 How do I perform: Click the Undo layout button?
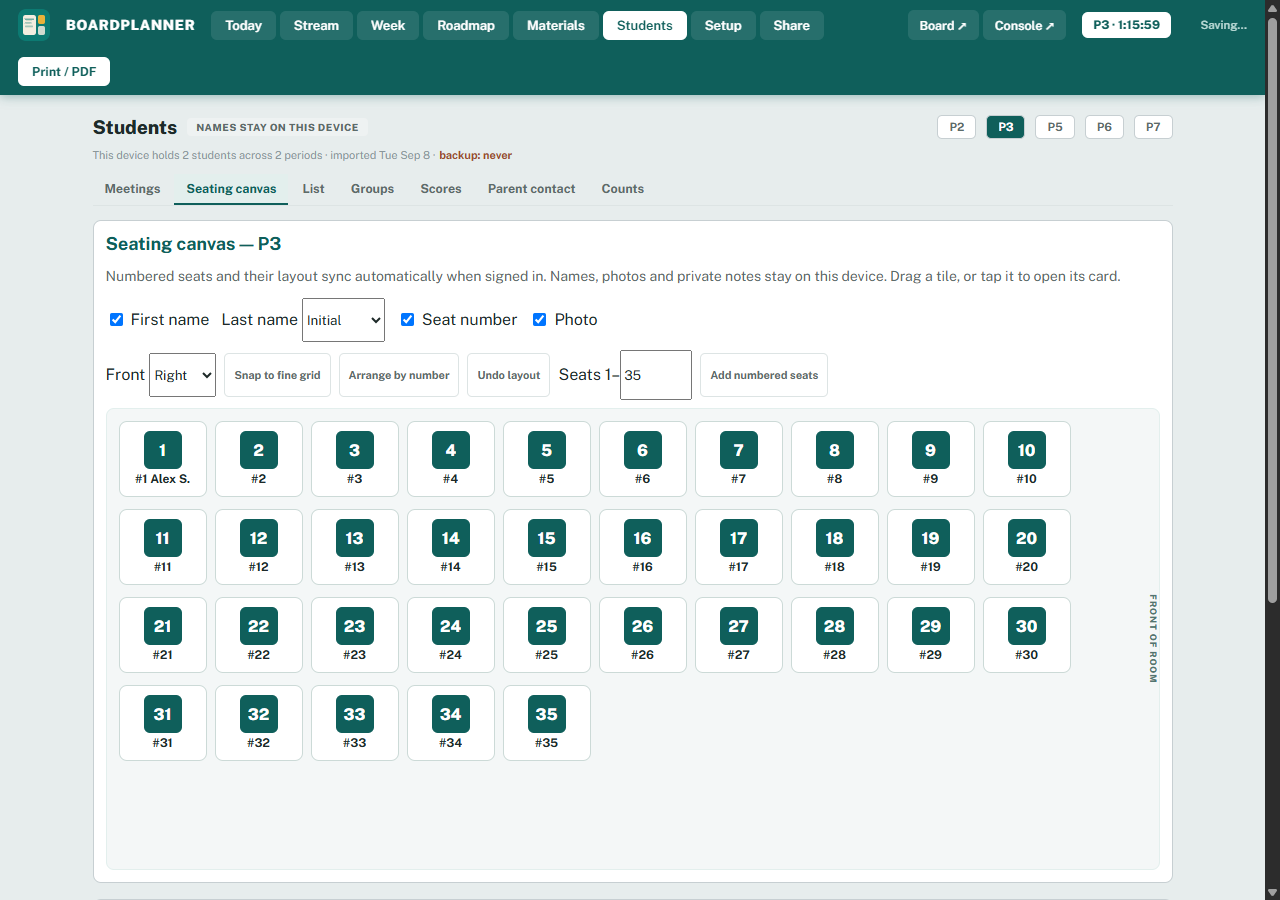(x=508, y=375)
